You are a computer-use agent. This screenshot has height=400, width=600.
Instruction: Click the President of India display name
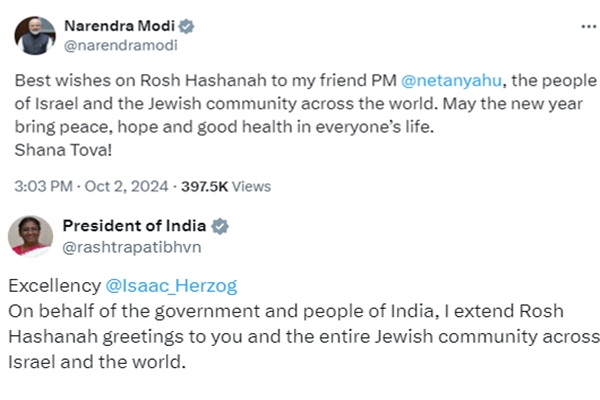(133, 226)
